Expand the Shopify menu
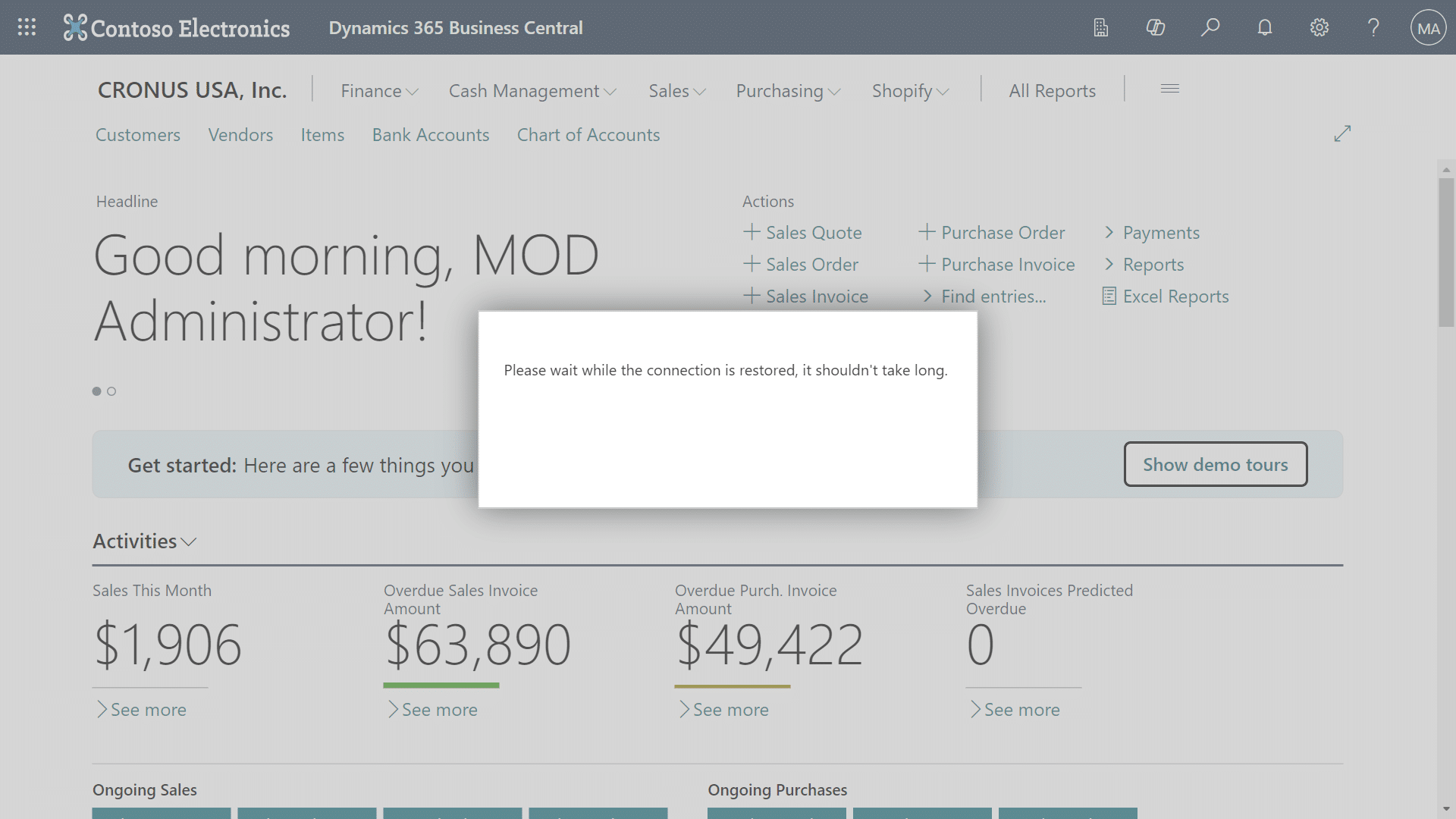This screenshot has height=819, width=1456. pos(910,91)
